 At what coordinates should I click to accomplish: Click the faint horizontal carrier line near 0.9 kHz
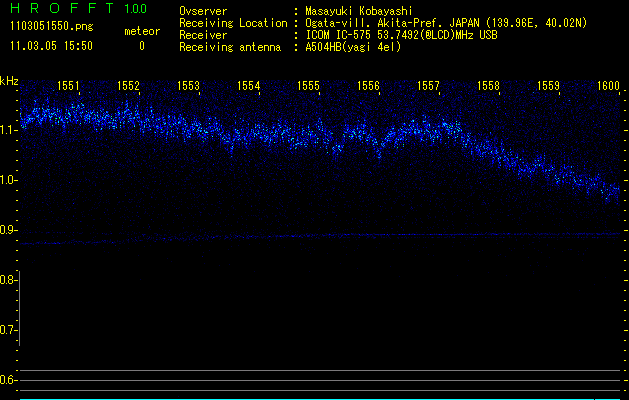click(320, 238)
